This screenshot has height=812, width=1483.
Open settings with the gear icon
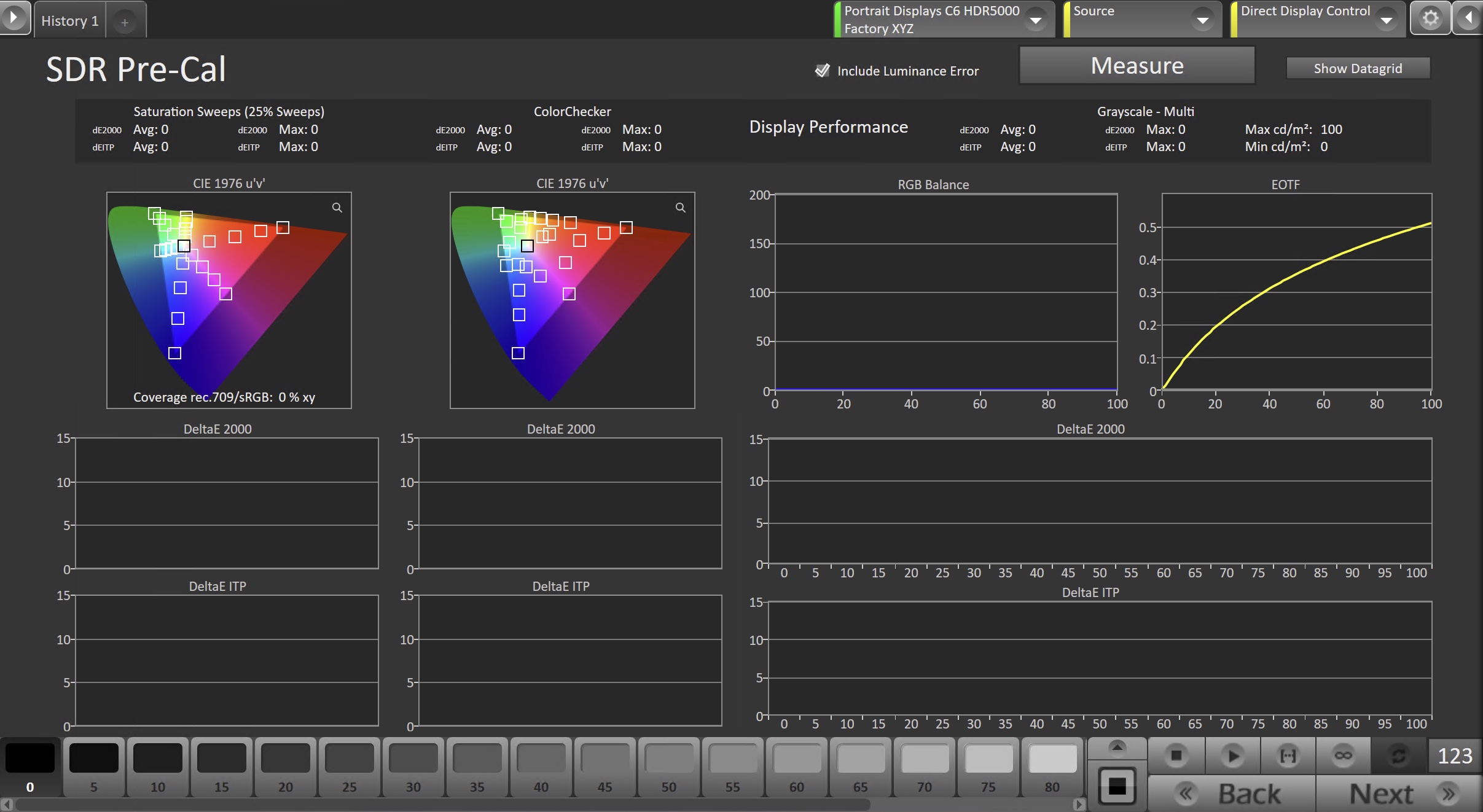click(x=1430, y=18)
